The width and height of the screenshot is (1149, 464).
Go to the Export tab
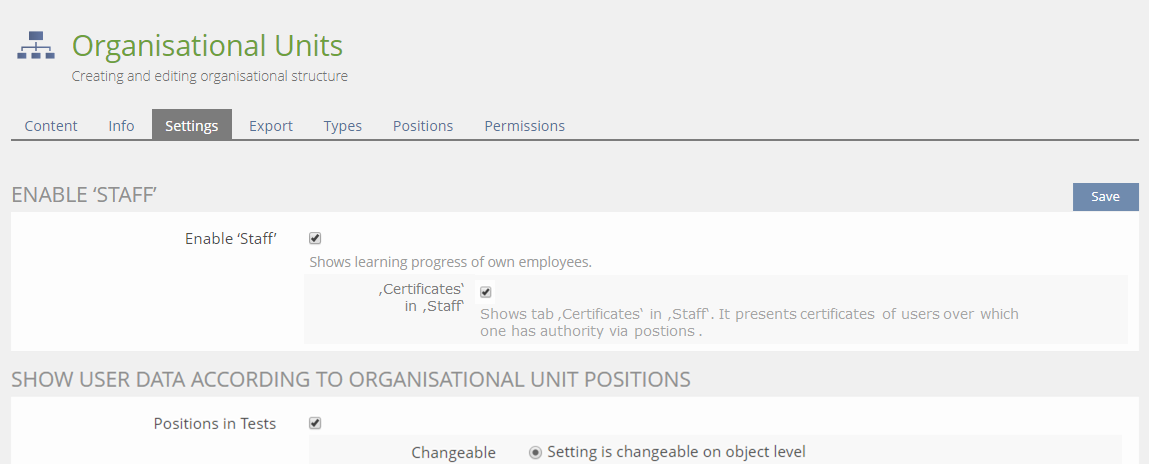click(271, 126)
